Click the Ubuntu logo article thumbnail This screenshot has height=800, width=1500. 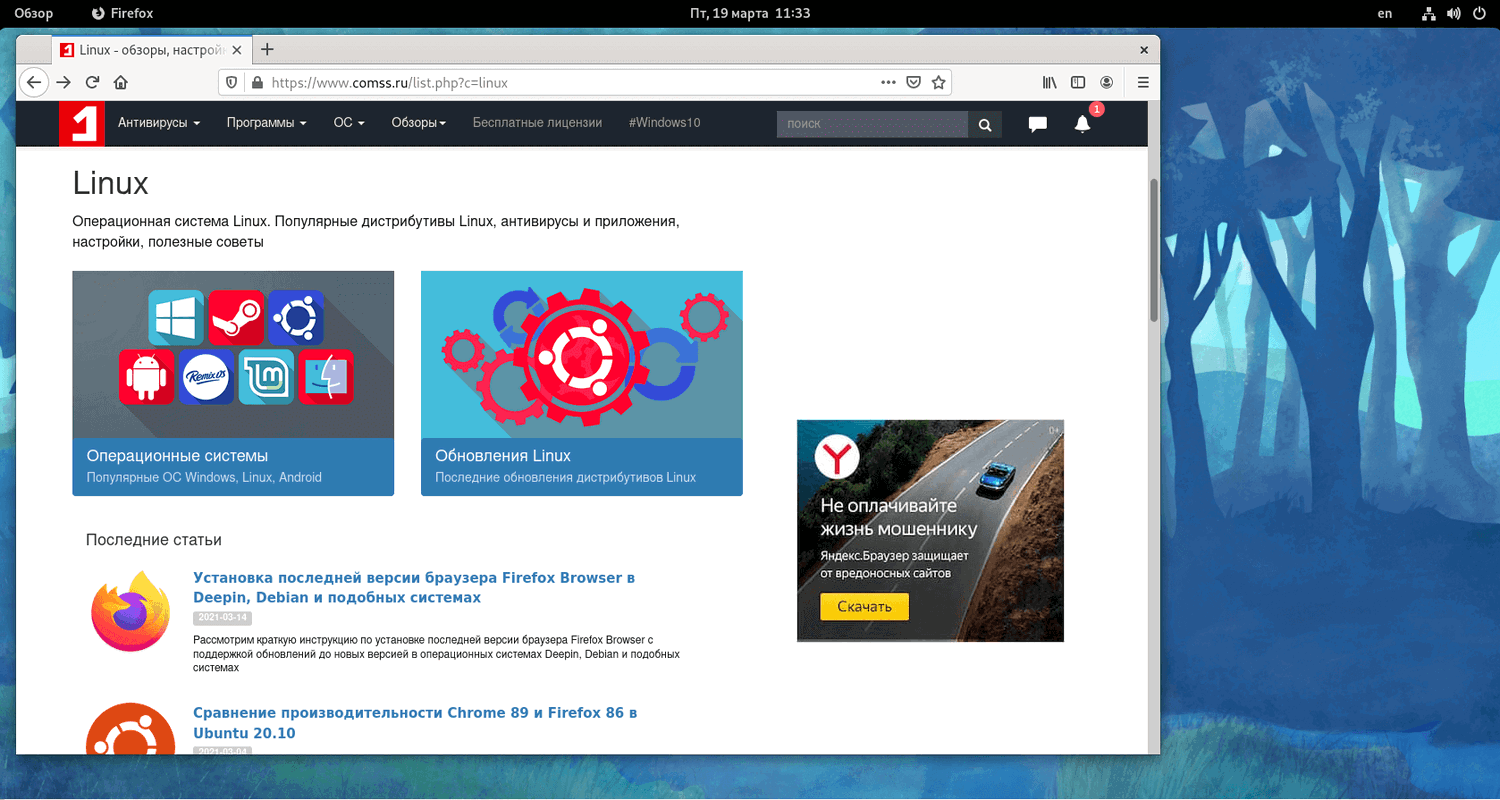tap(130, 728)
